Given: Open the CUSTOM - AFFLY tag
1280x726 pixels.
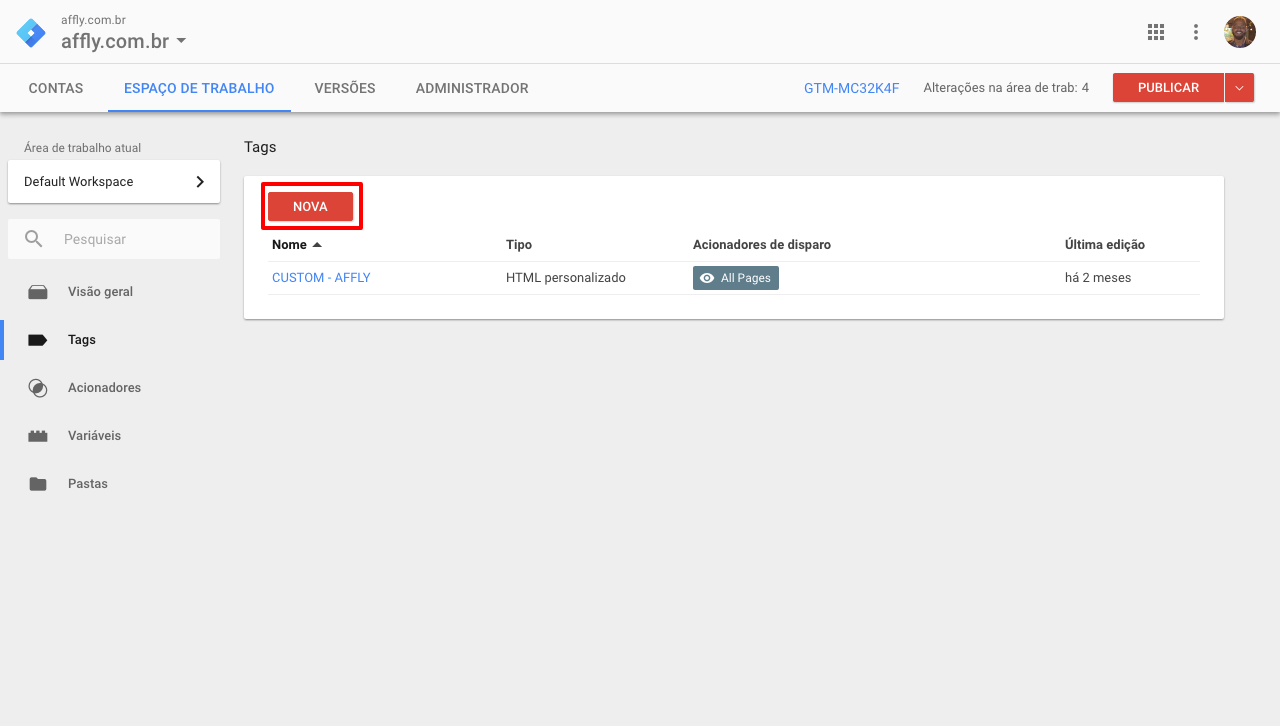Looking at the screenshot, I should (321, 278).
